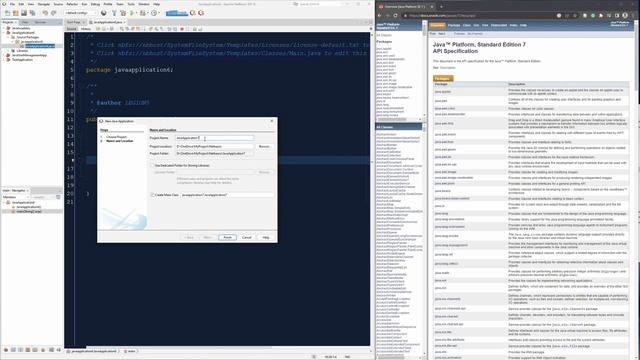
Task: Click Index in Java docs navigation bar
Action: click(x=513, y=25)
